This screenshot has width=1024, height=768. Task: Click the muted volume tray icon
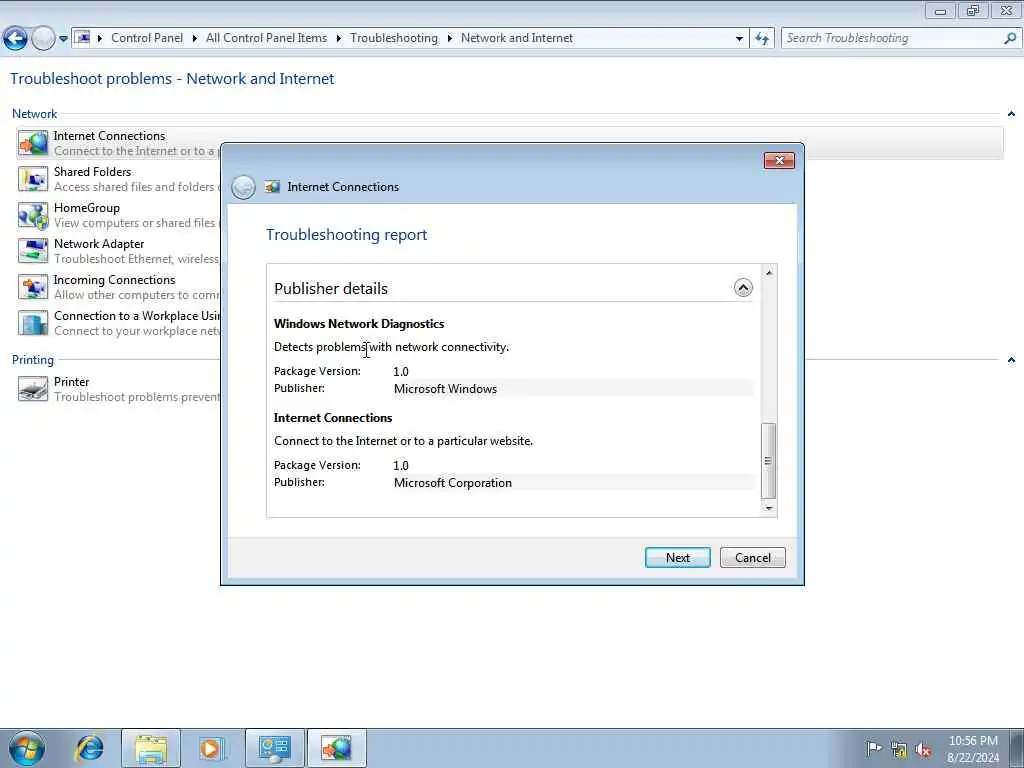point(923,750)
